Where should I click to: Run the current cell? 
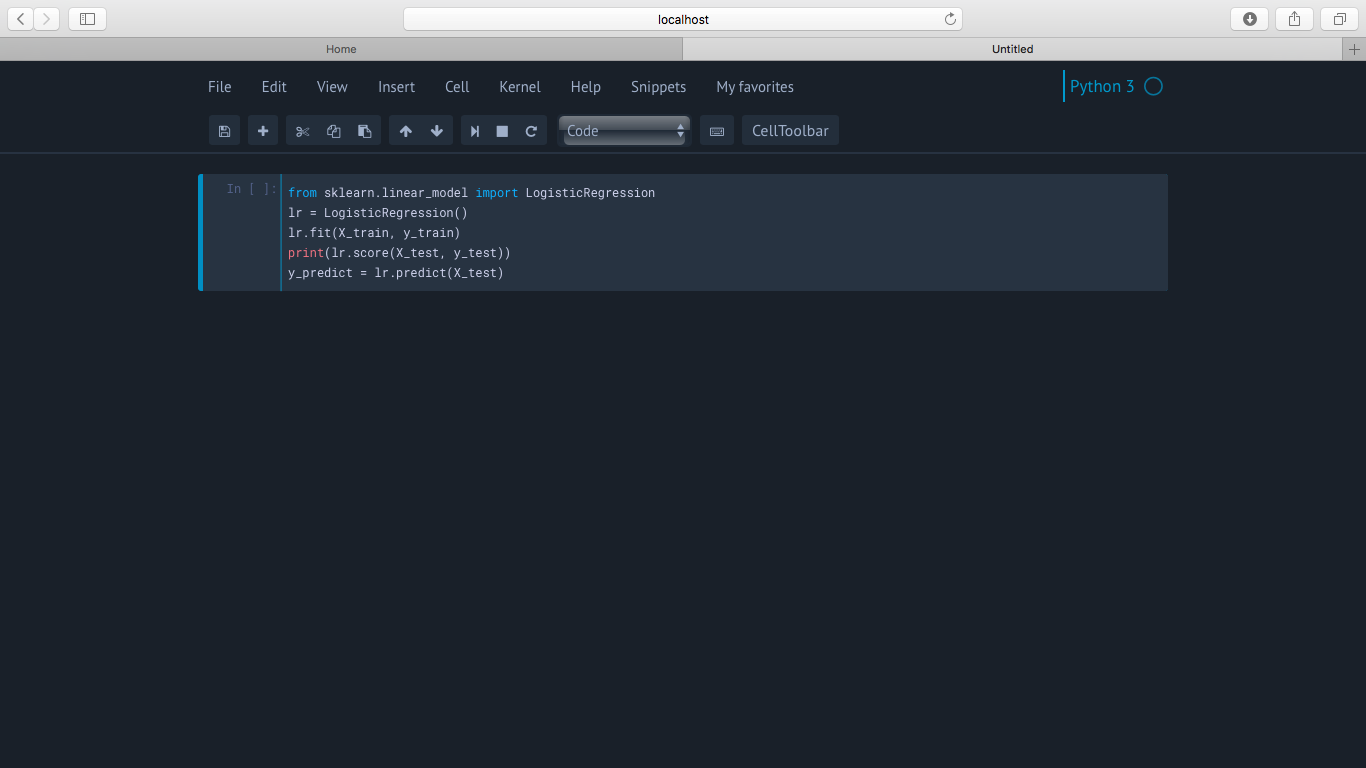(475, 131)
